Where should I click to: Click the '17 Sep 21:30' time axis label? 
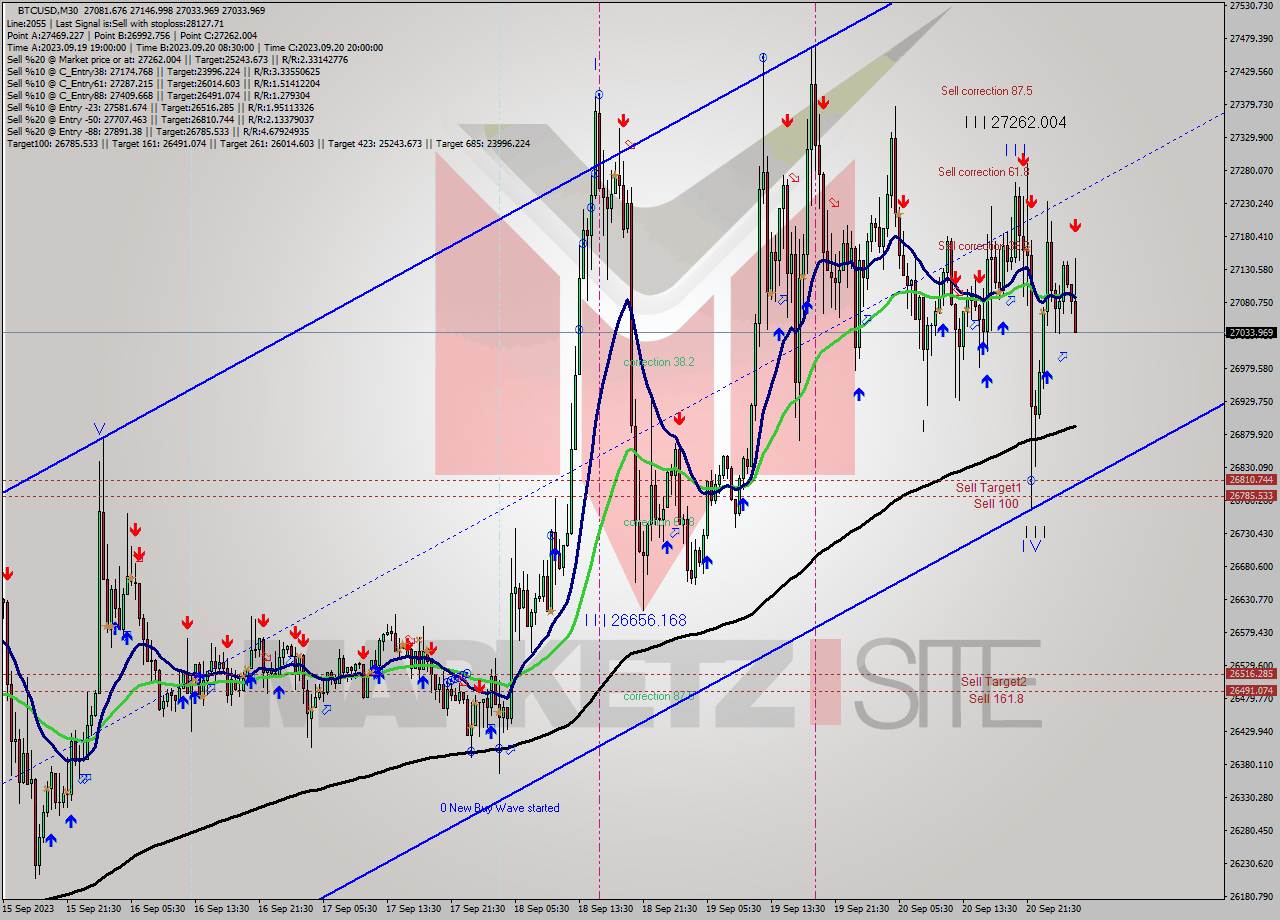(478, 909)
